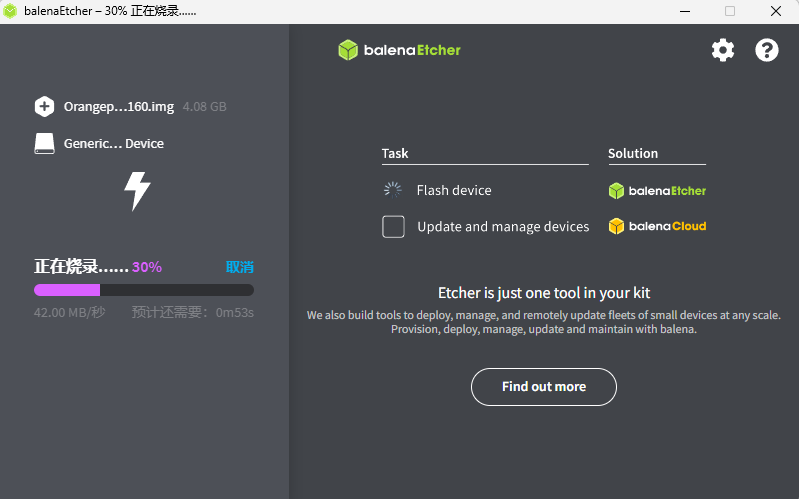Click the Generic… Device target name

tap(114, 144)
